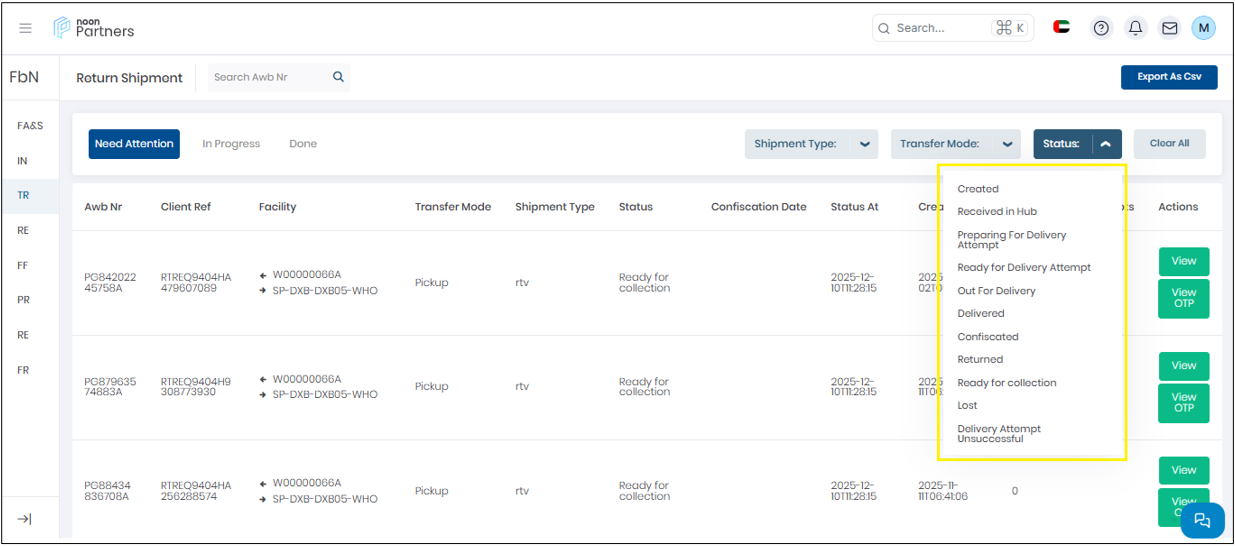This screenshot has width=1235, height=547.
Task: Open the mail messages icon
Action: [x=1169, y=28]
